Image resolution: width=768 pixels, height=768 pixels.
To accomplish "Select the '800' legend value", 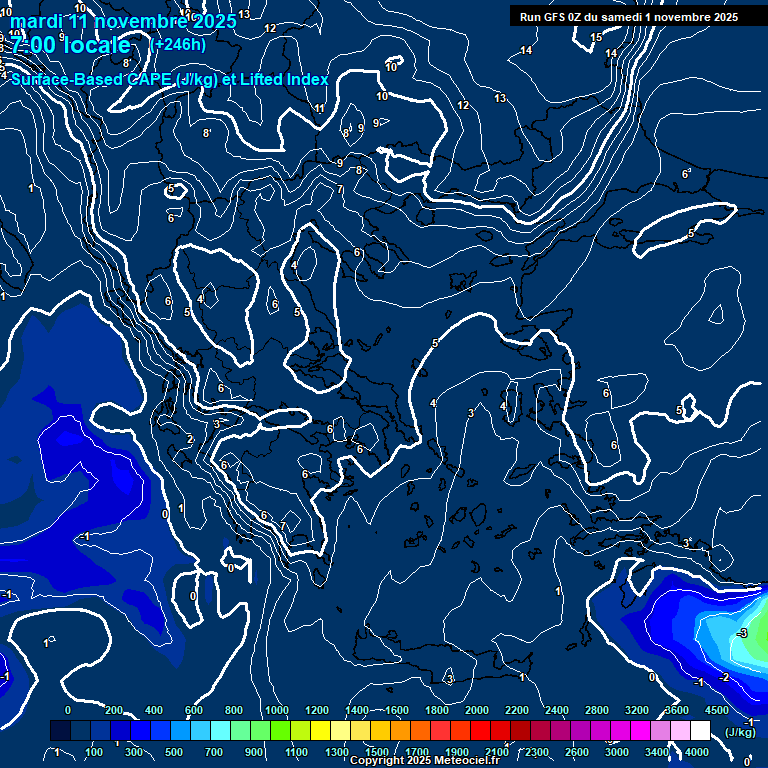I will point(234,710).
